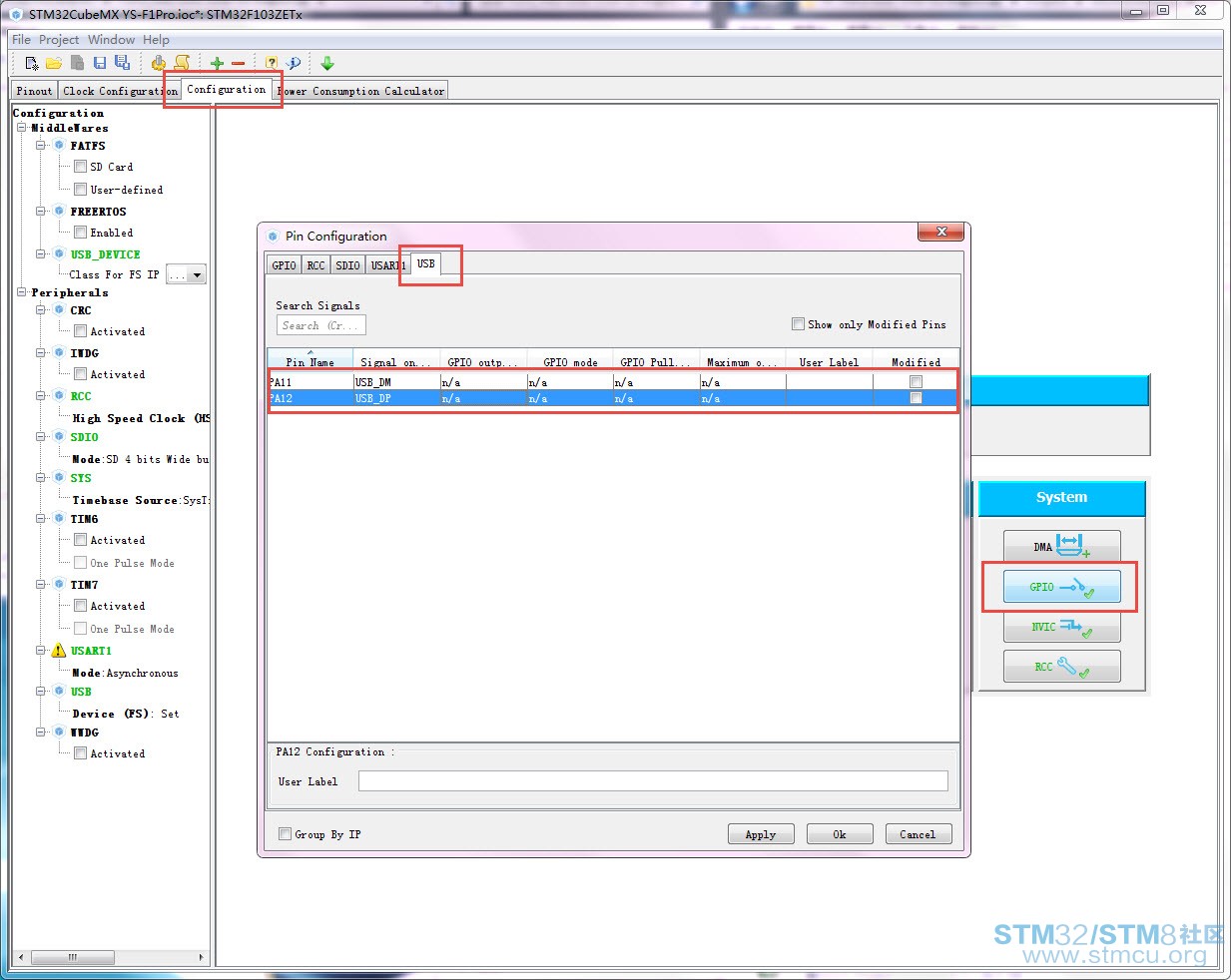This screenshot has width=1231, height=980.
Task: Click the SDIO peripheral node icon
Action: (x=59, y=437)
